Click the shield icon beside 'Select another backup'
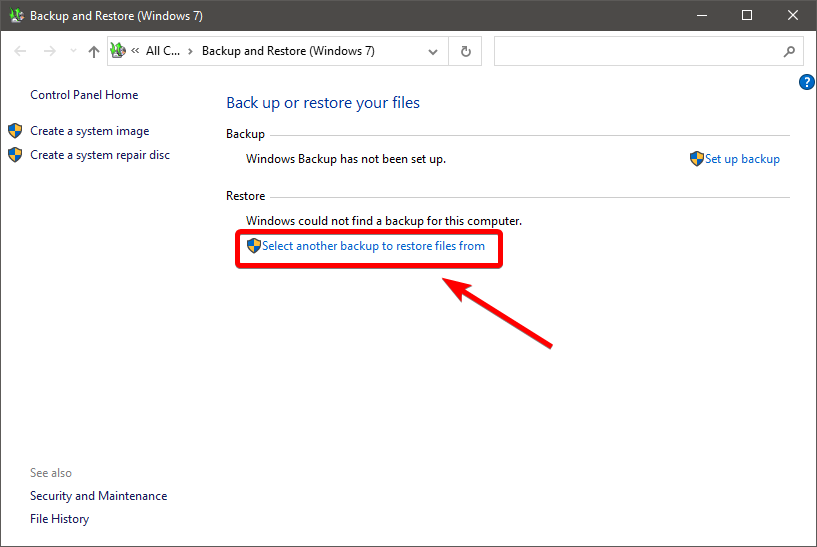The width and height of the screenshot is (817, 547). pos(254,246)
